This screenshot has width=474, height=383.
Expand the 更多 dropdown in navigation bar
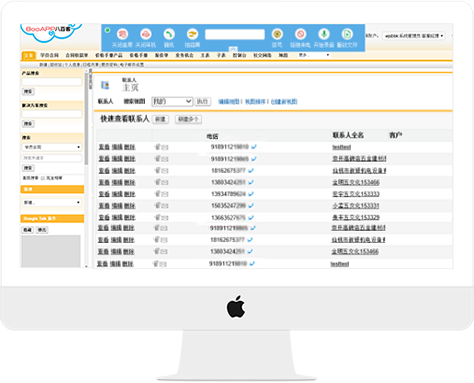[314, 55]
